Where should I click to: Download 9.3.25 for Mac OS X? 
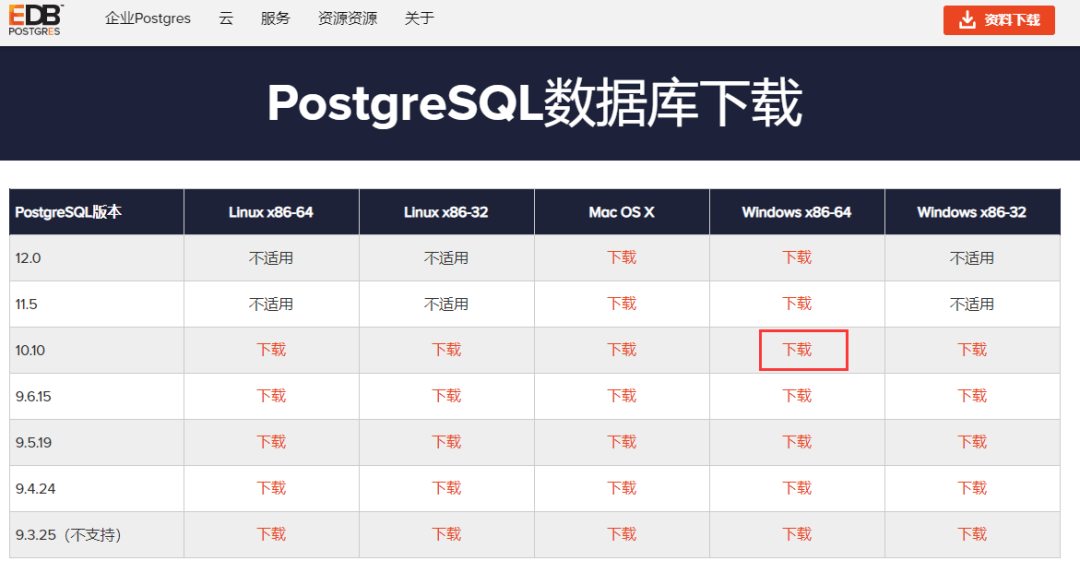click(621, 535)
